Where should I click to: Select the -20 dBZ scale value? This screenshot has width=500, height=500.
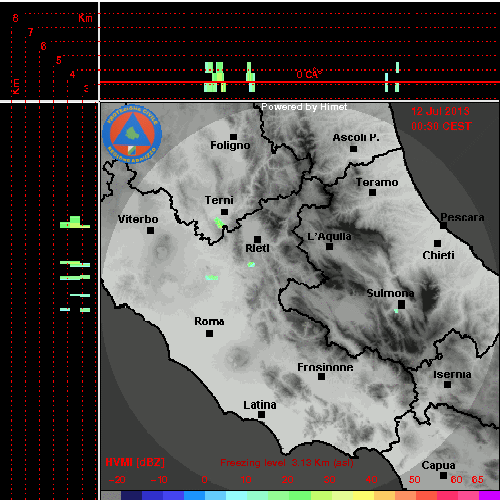coord(117,480)
